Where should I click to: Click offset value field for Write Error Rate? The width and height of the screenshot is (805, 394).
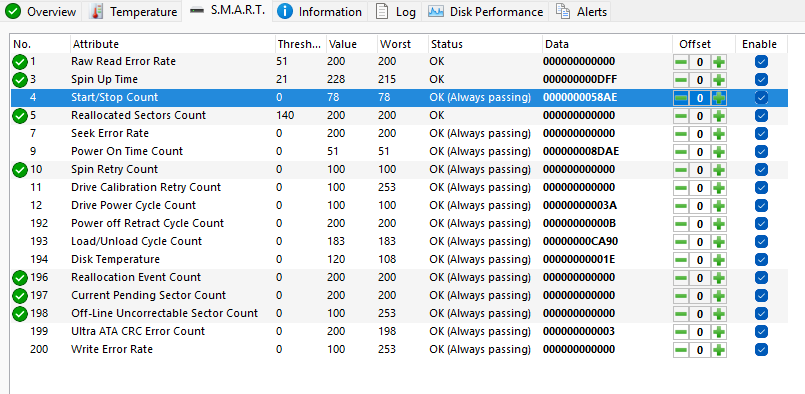[700, 350]
